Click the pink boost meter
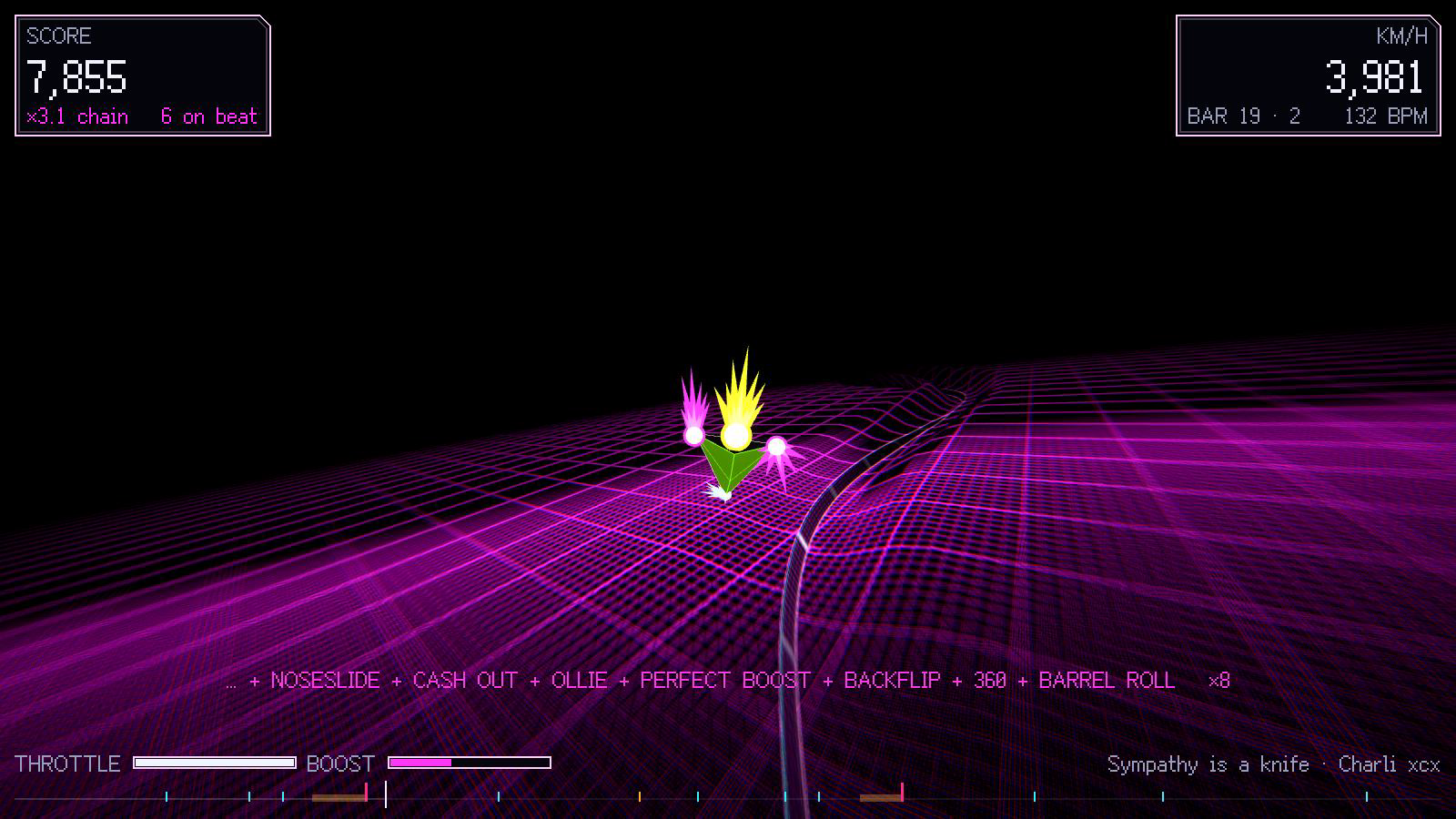This screenshot has width=1456, height=819. click(470, 763)
